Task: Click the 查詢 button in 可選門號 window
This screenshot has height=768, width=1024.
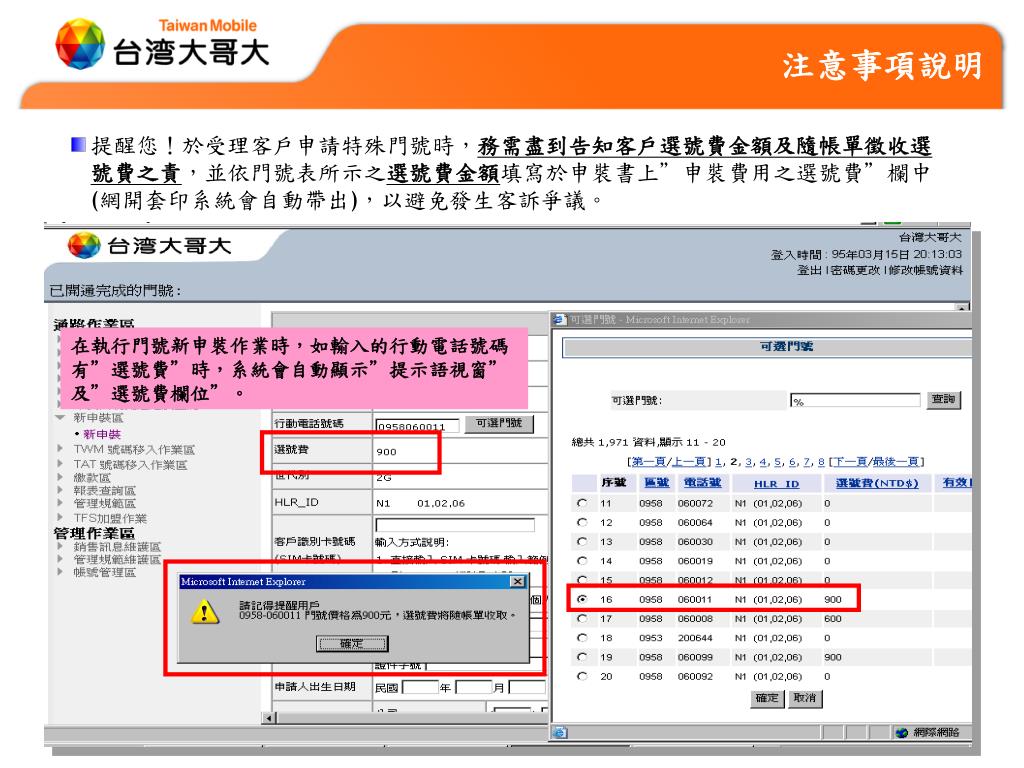Action: [x=944, y=399]
